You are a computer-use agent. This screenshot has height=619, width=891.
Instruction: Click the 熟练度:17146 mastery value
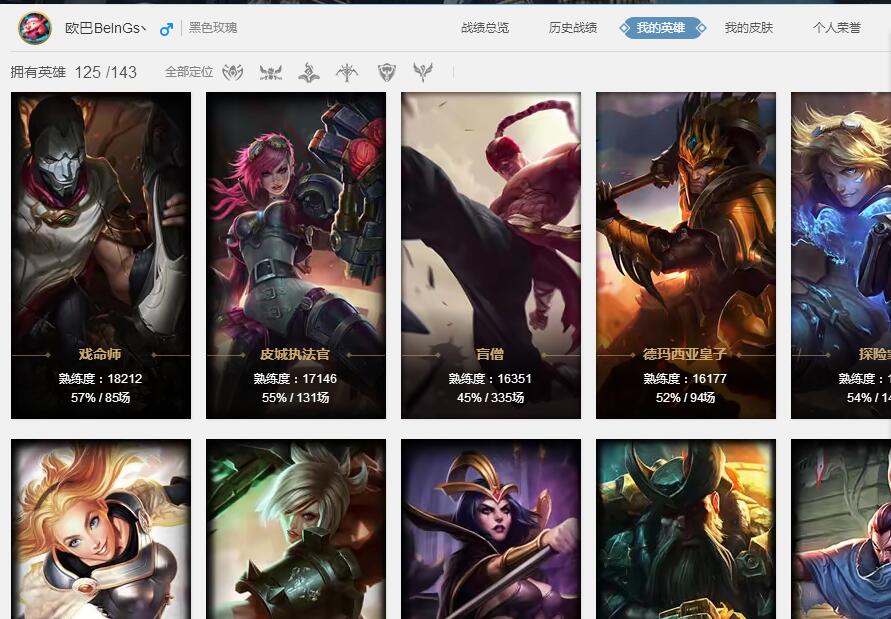coord(295,379)
